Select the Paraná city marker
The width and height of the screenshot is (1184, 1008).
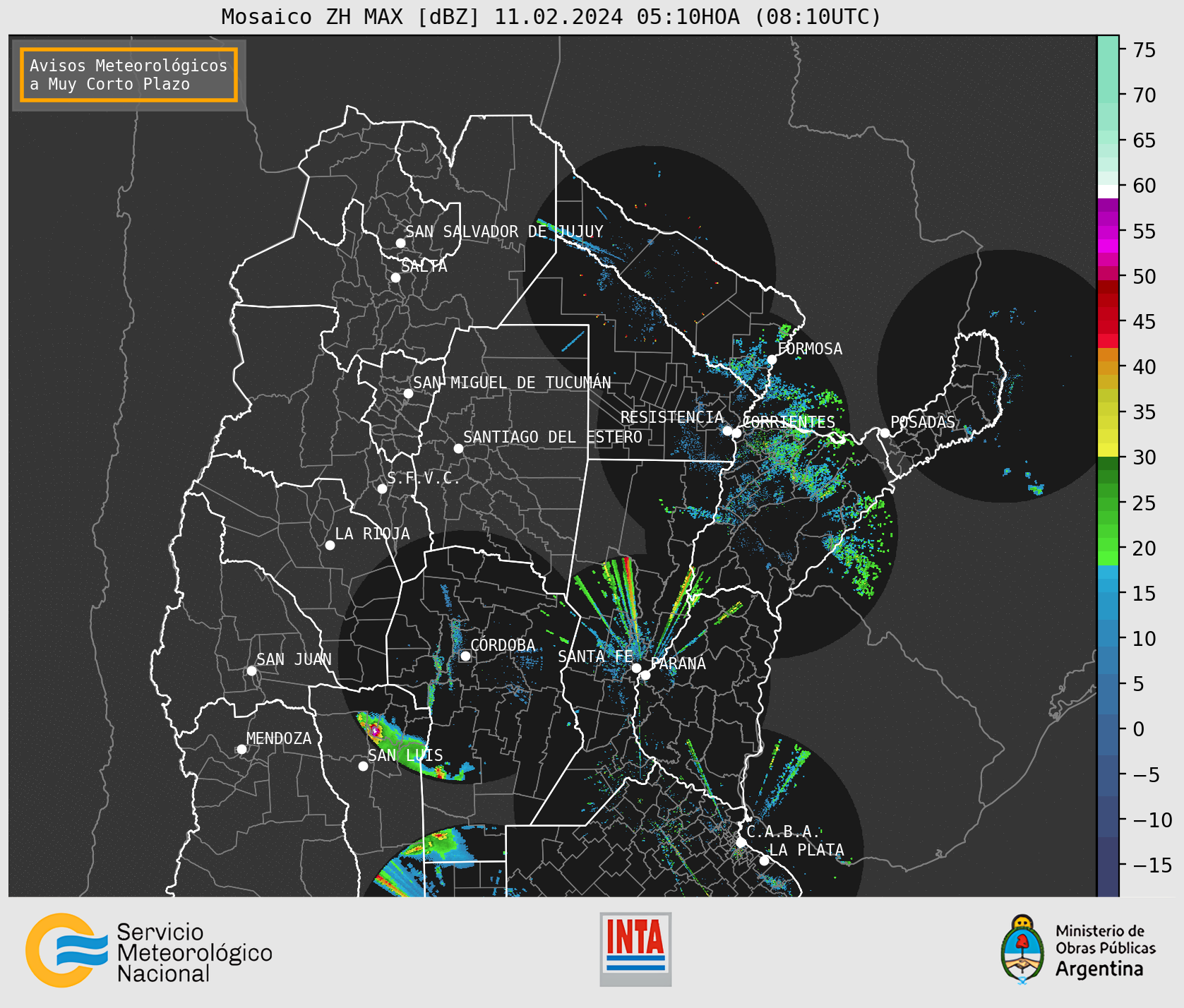[645, 675]
